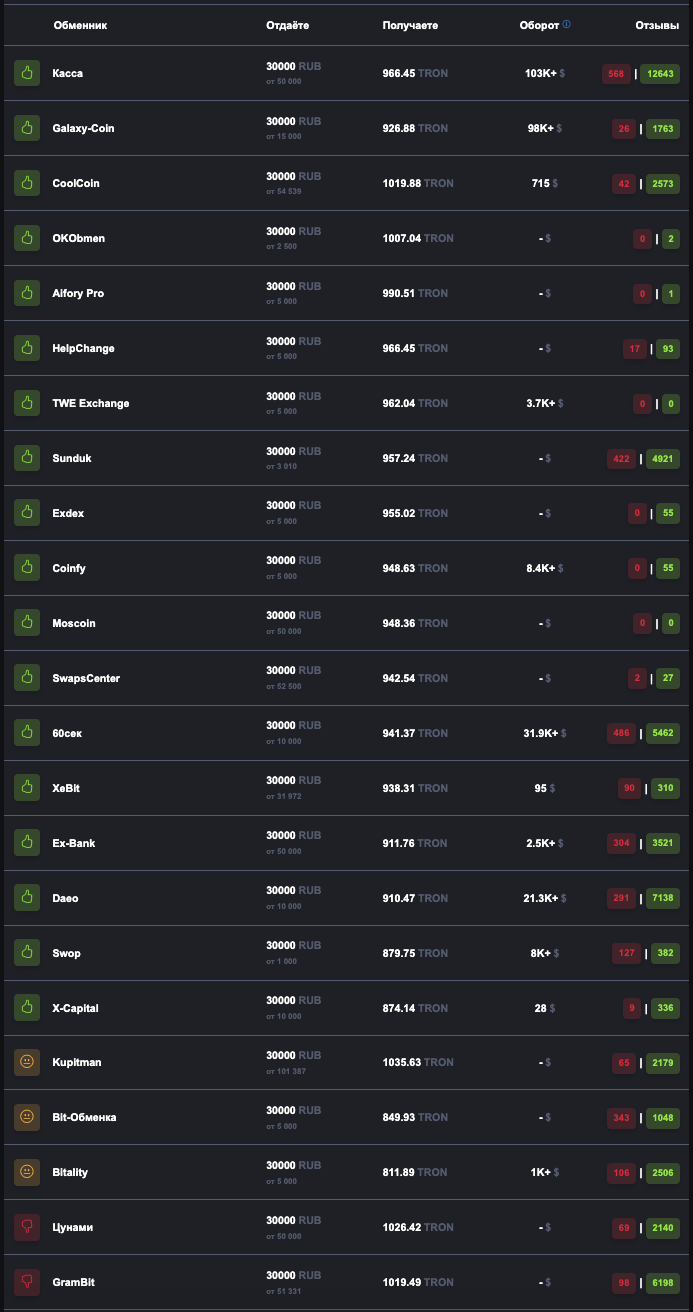Viewport: 693px width, 1312px height.
Task: Click the 422 negative reviews badge for Sunduk
Action: [x=621, y=458]
